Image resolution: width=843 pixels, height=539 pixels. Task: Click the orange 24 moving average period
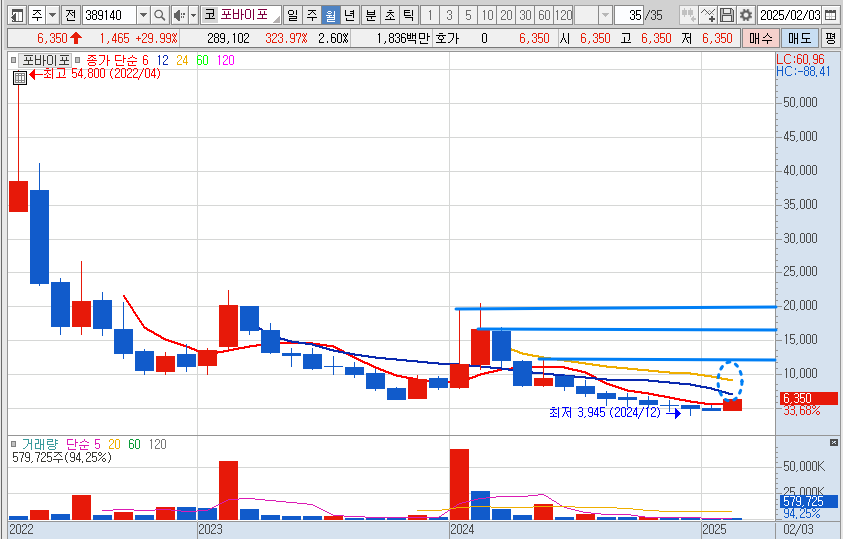tap(182, 60)
